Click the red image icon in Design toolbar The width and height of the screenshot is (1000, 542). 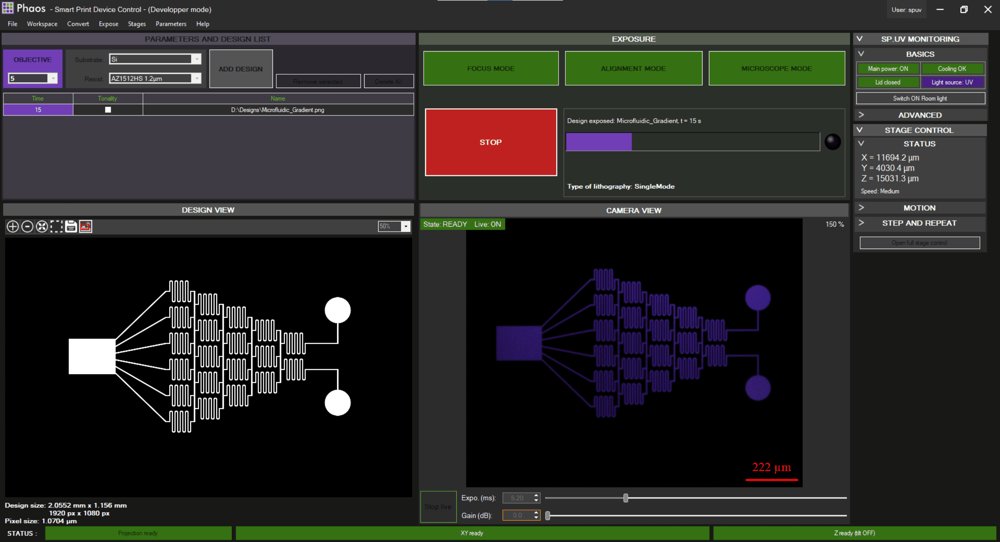click(85, 226)
